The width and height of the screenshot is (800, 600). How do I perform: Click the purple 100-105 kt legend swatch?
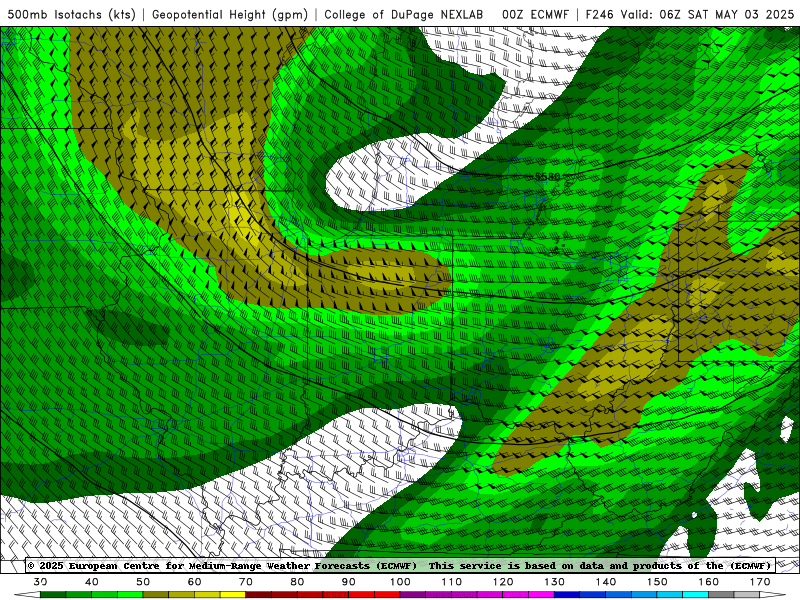[413, 595]
